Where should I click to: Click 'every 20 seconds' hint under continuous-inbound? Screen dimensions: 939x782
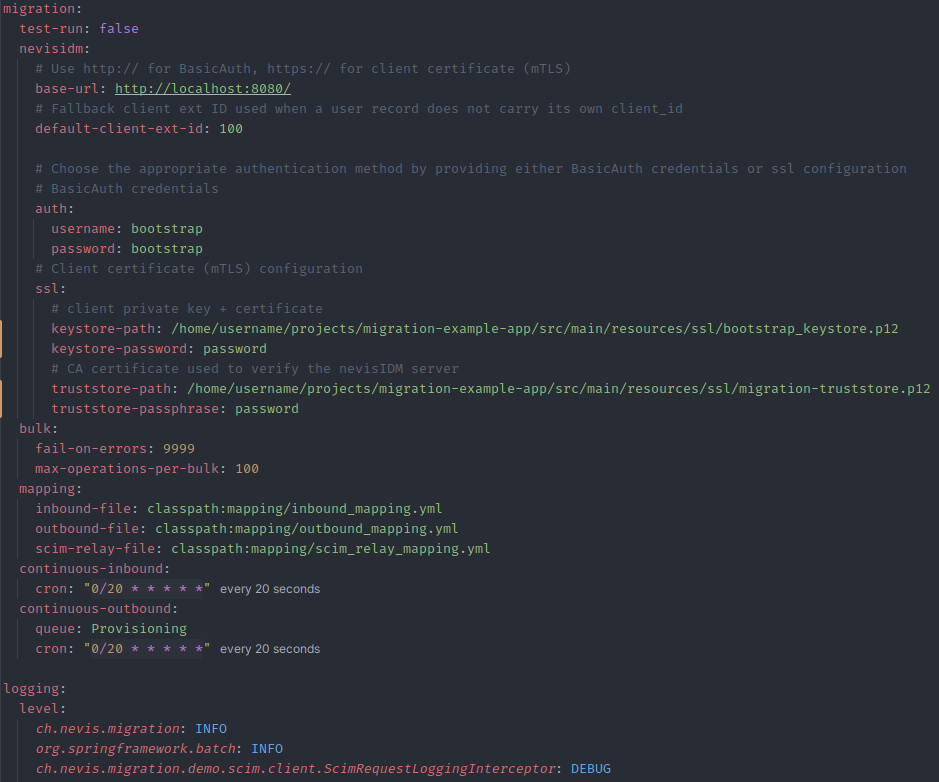pos(270,589)
